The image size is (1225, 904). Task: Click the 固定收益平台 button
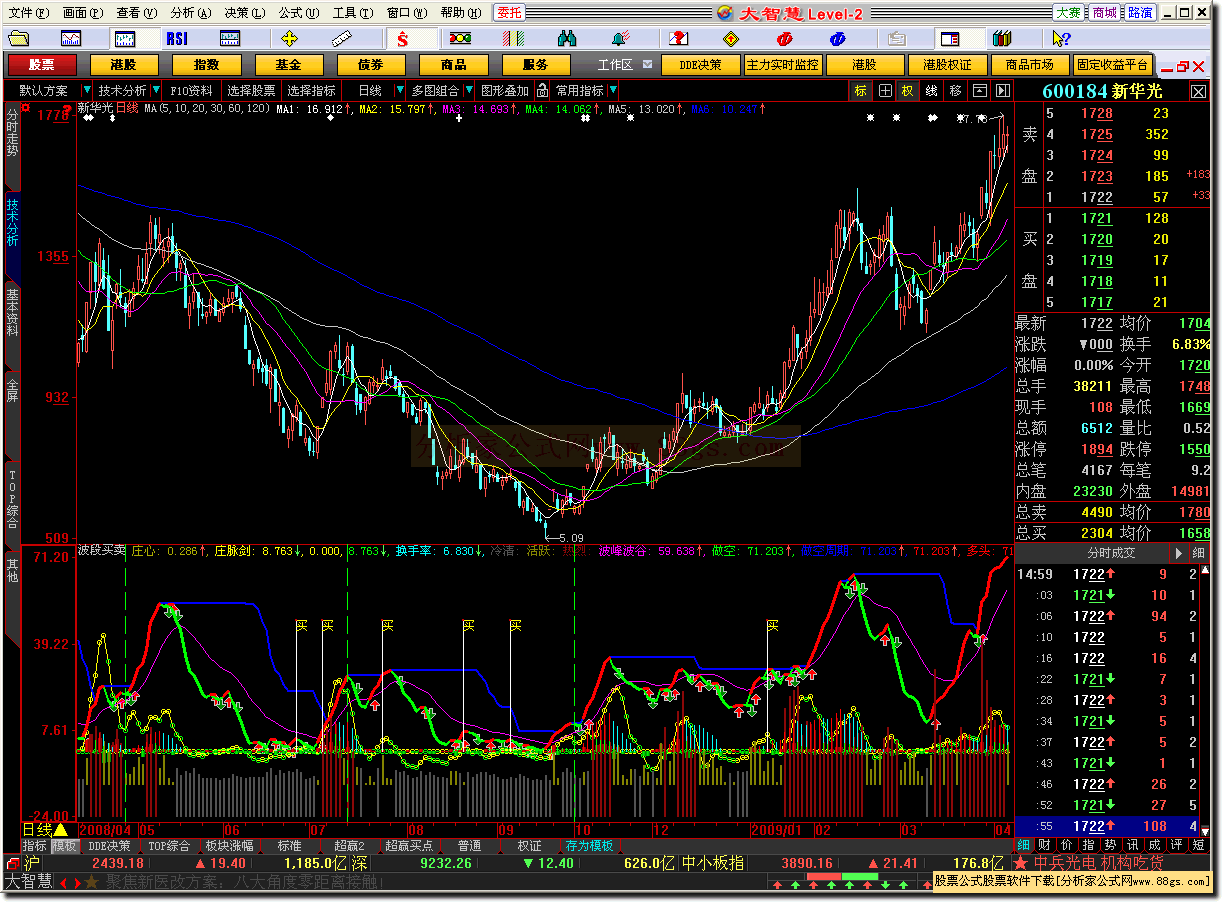coord(1112,64)
